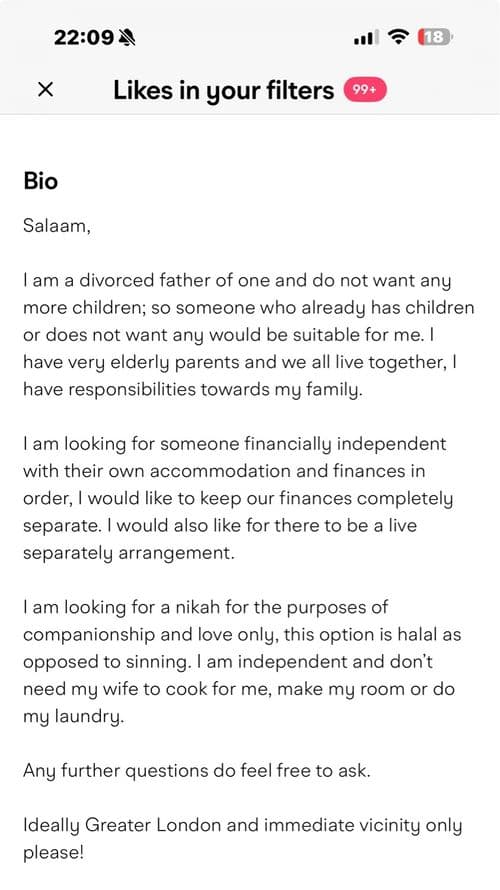Click the Ideally Greater London line
Viewport: 500px width, 890px height.
[243, 825]
